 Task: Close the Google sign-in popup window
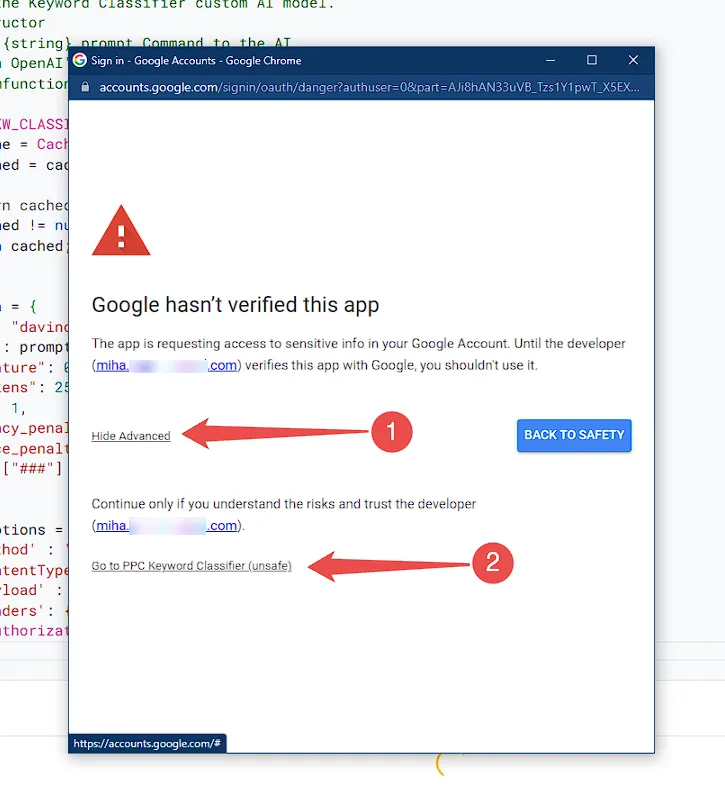[633, 60]
